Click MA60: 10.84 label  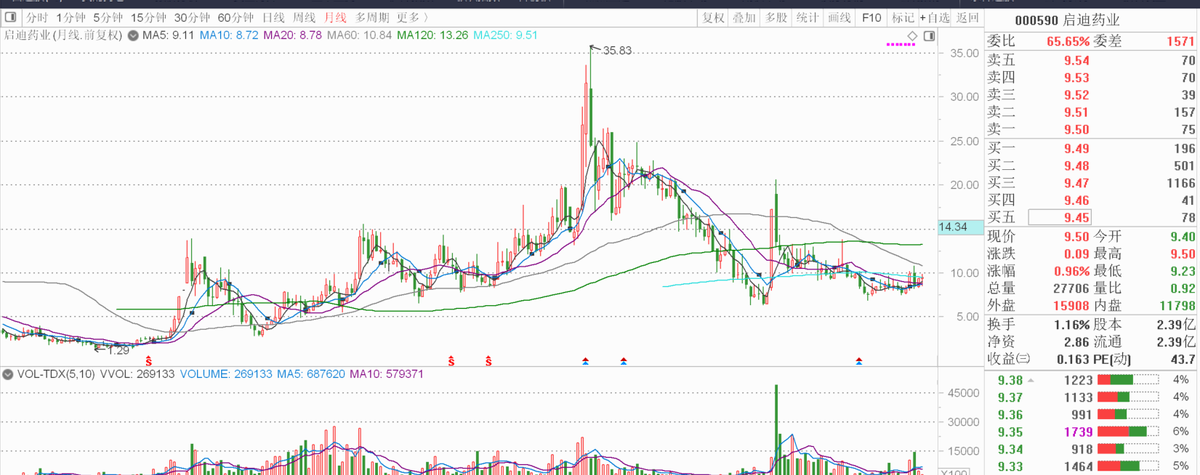(360, 35)
